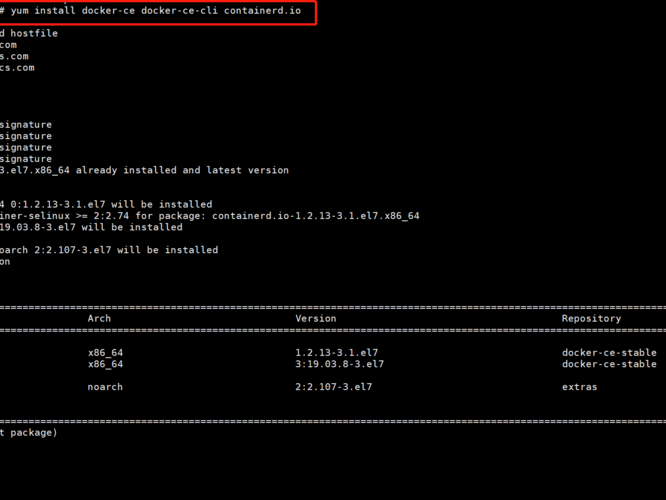This screenshot has height=500, width=666.
Task: Click the 't package)' summary line
Action: click(x=28, y=433)
